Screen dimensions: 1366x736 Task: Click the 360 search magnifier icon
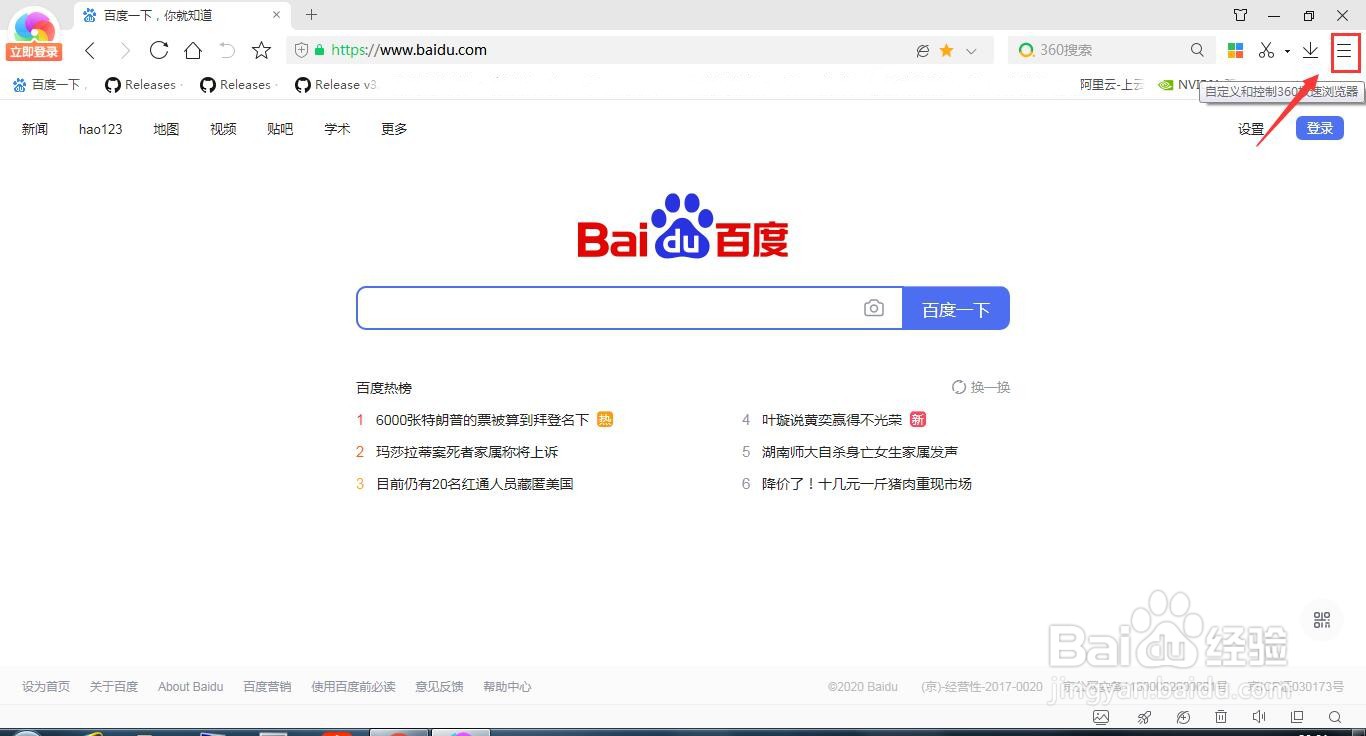1197,50
